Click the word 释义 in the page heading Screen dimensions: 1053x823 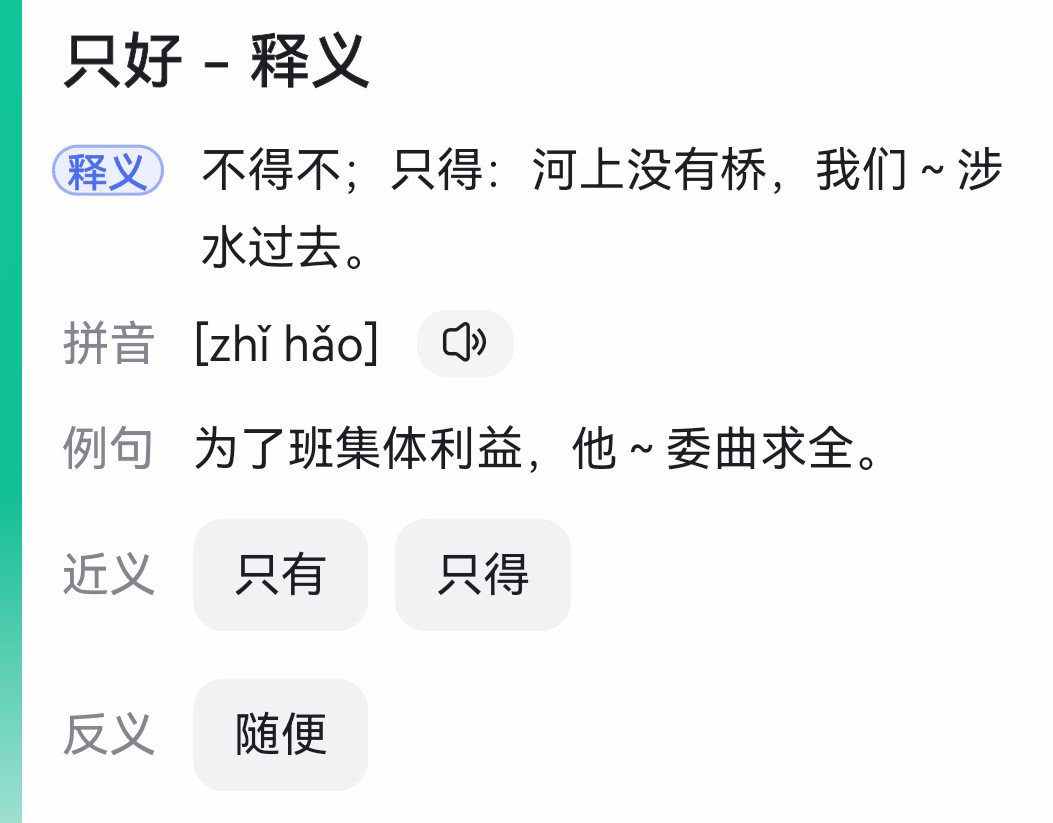pyautogui.click(x=310, y=61)
